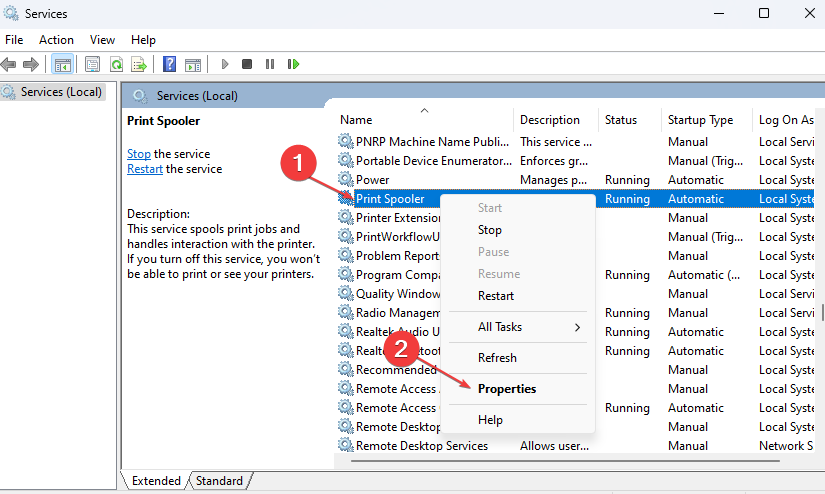Toggle Show/Hide Action Pane icon
Image resolution: width=825 pixels, height=494 pixels.
pos(193,65)
